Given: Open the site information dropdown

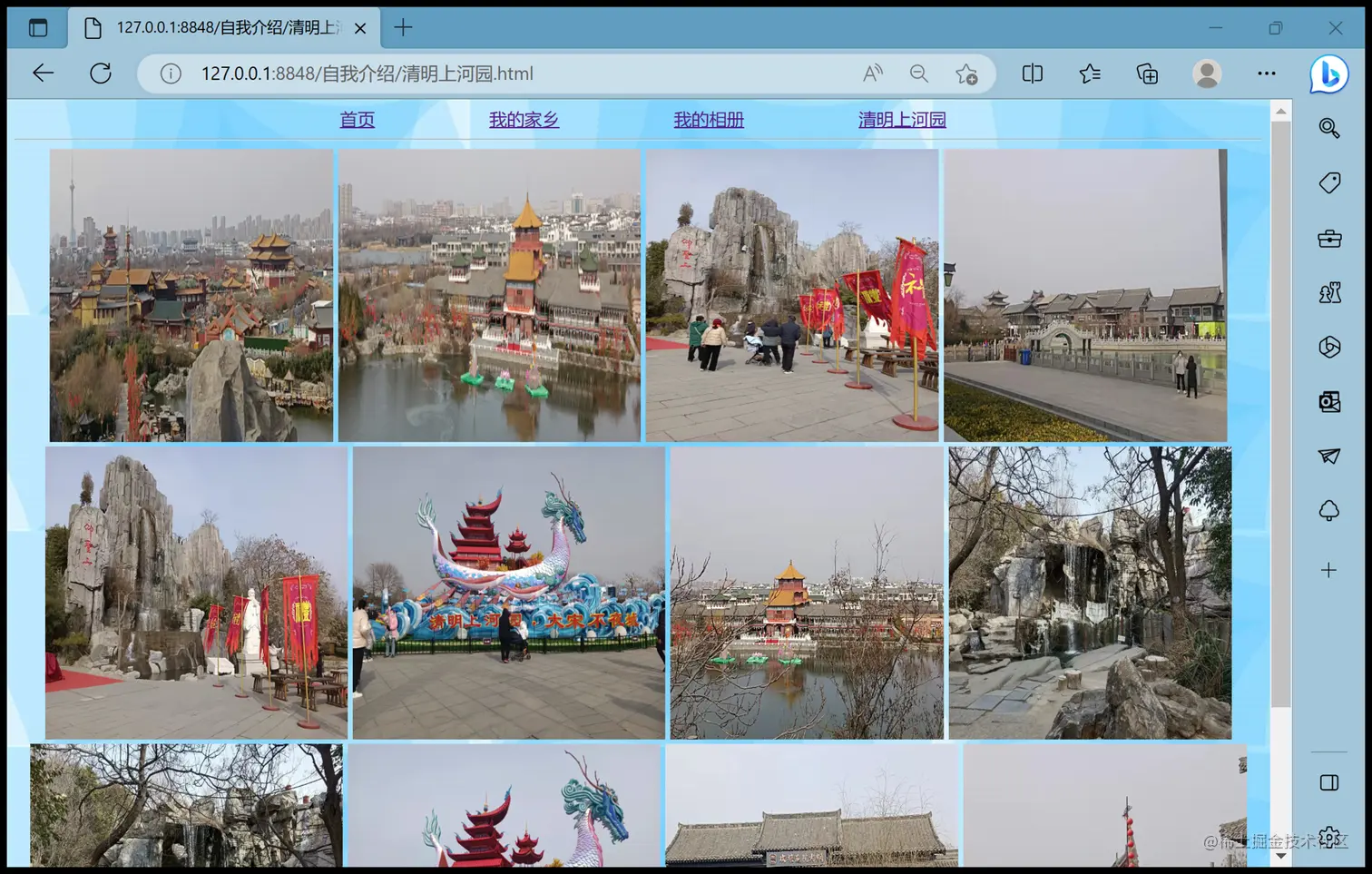Looking at the screenshot, I should [170, 74].
